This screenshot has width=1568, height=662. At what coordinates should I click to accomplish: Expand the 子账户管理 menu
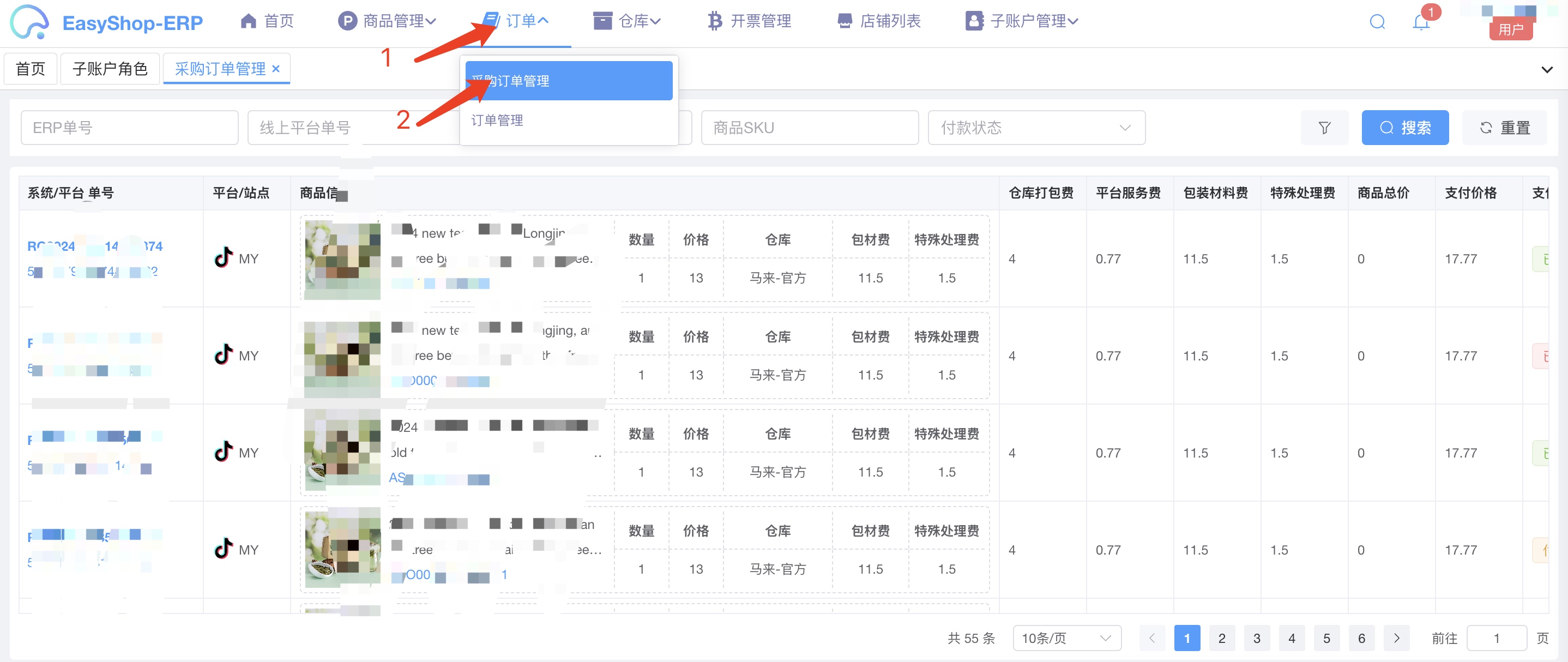pyautogui.click(x=1022, y=21)
